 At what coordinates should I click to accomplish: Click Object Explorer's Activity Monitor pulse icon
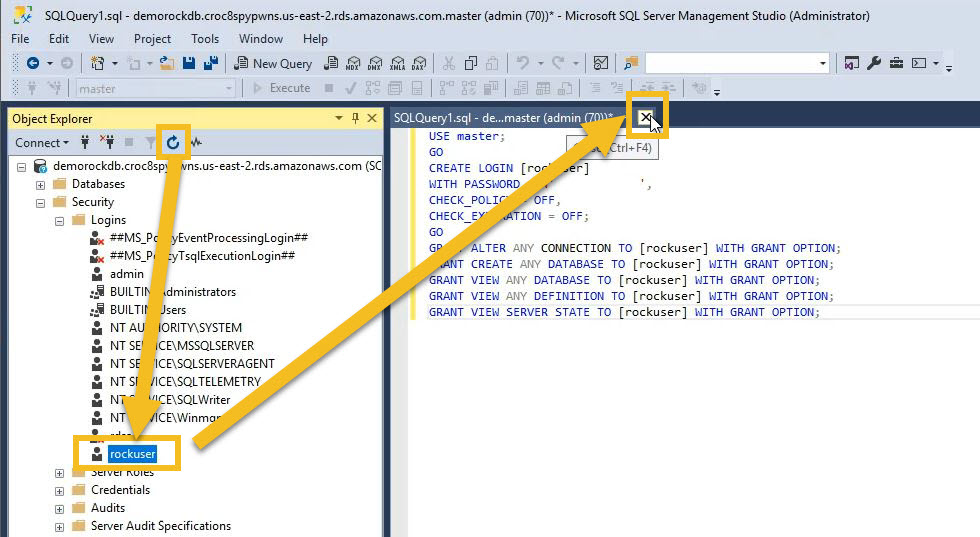click(196, 143)
